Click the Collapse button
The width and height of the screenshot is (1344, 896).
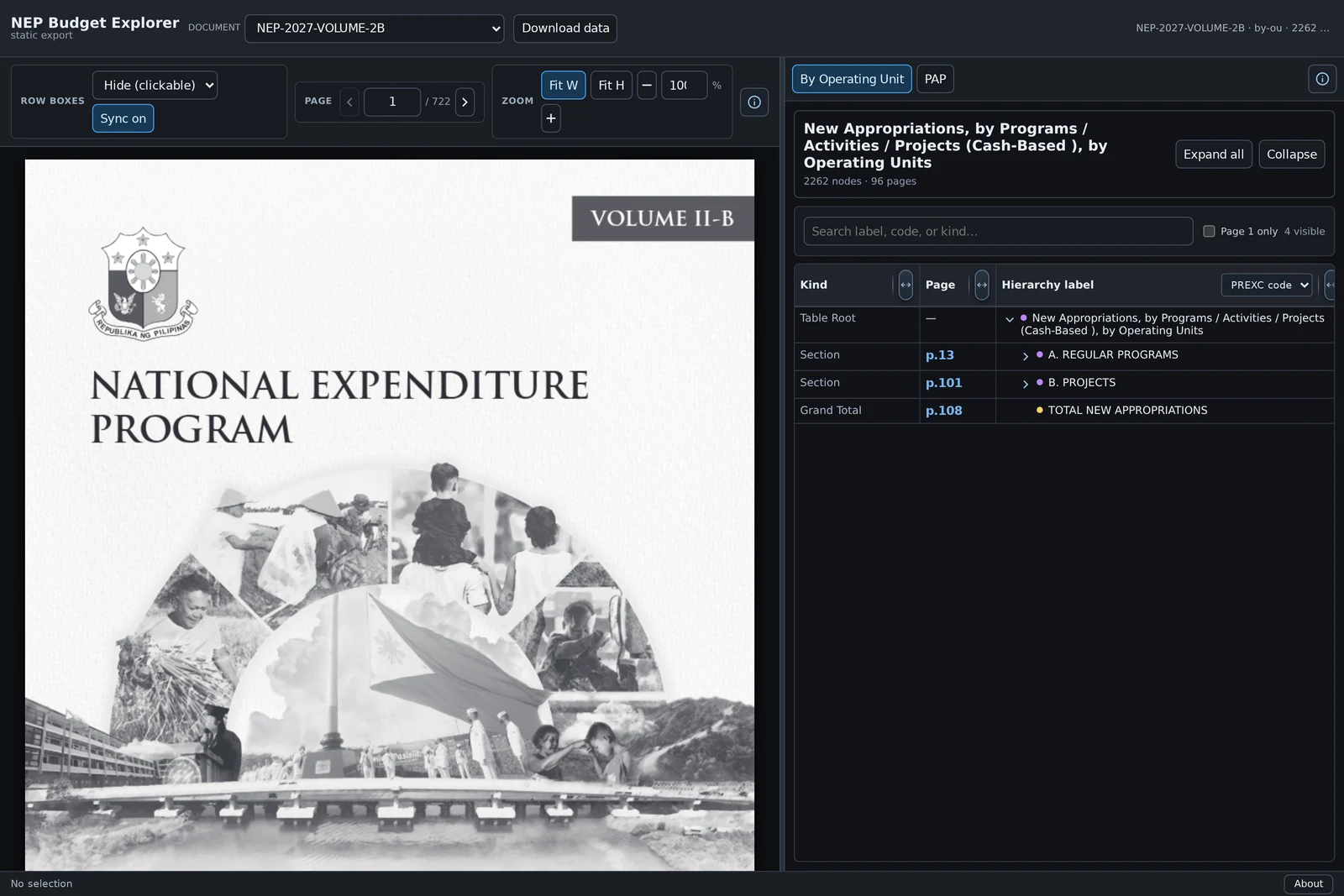1292,155
